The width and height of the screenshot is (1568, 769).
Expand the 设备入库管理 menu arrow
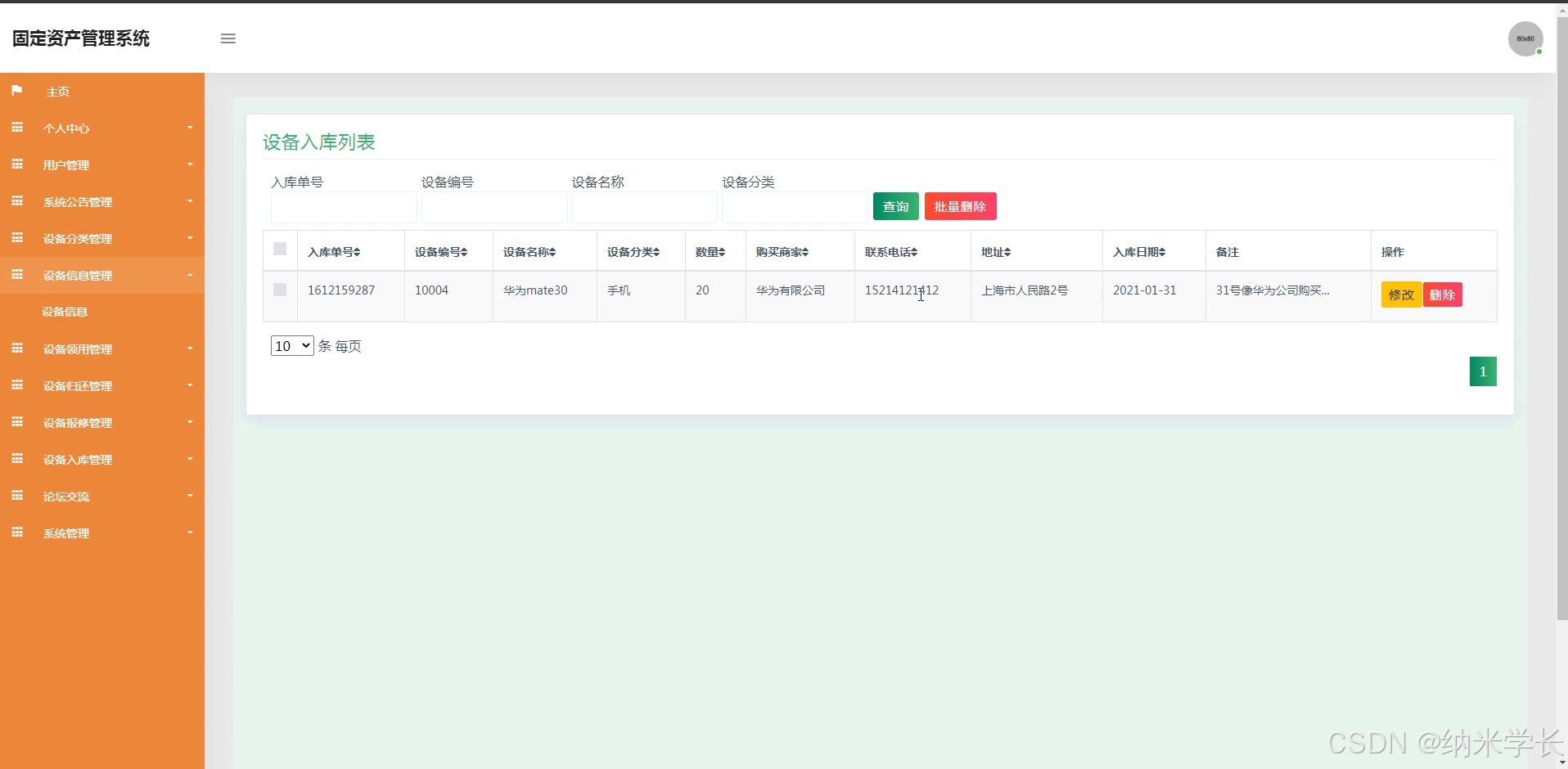pyautogui.click(x=190, y=459)
